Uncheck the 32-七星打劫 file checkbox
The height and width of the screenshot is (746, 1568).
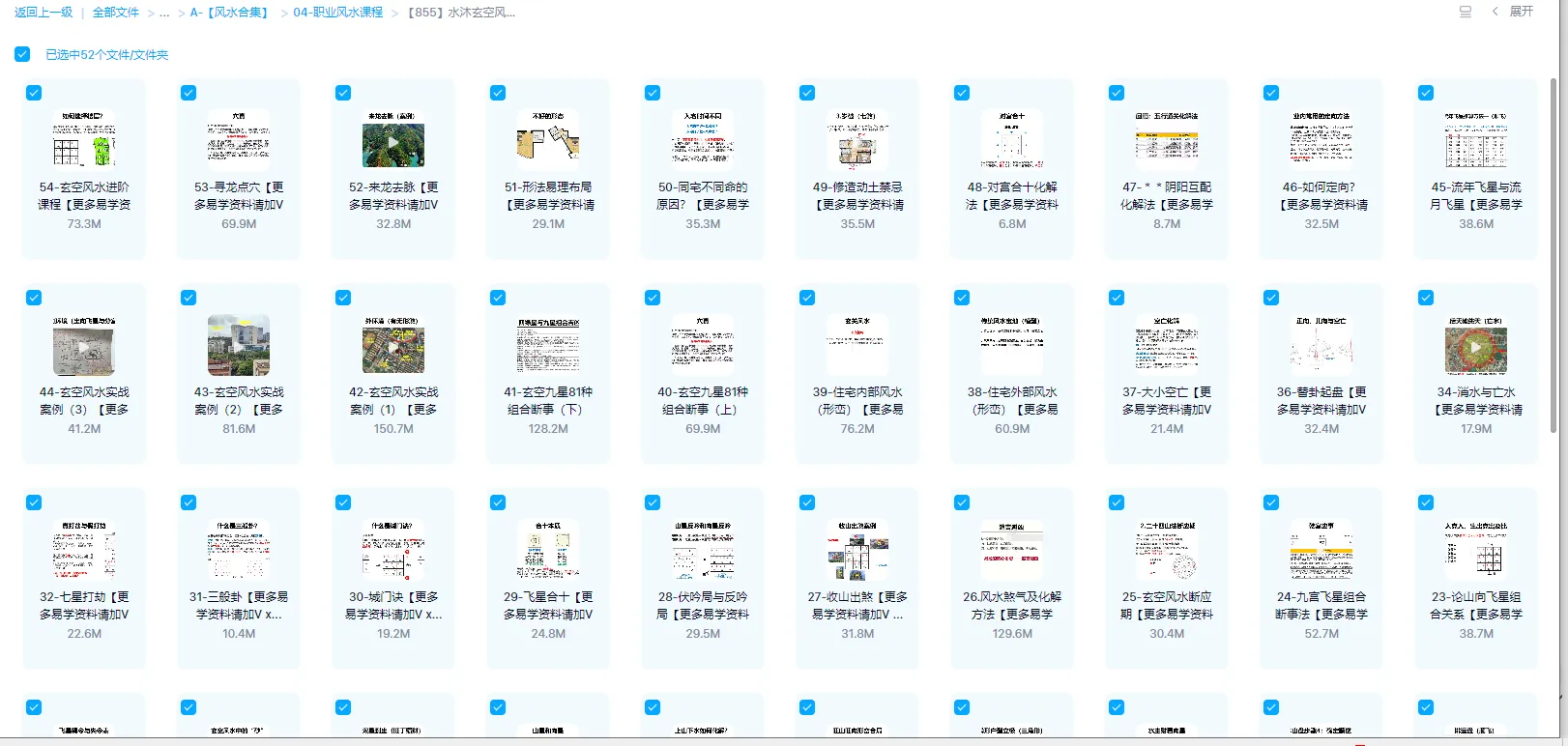coord(34,502)
